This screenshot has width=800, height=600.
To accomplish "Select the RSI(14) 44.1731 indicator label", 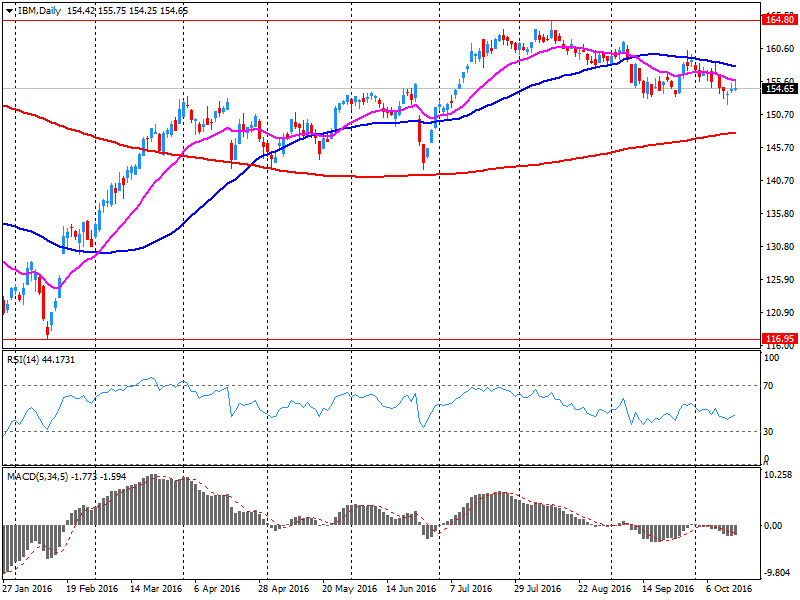I will point(41,360).
